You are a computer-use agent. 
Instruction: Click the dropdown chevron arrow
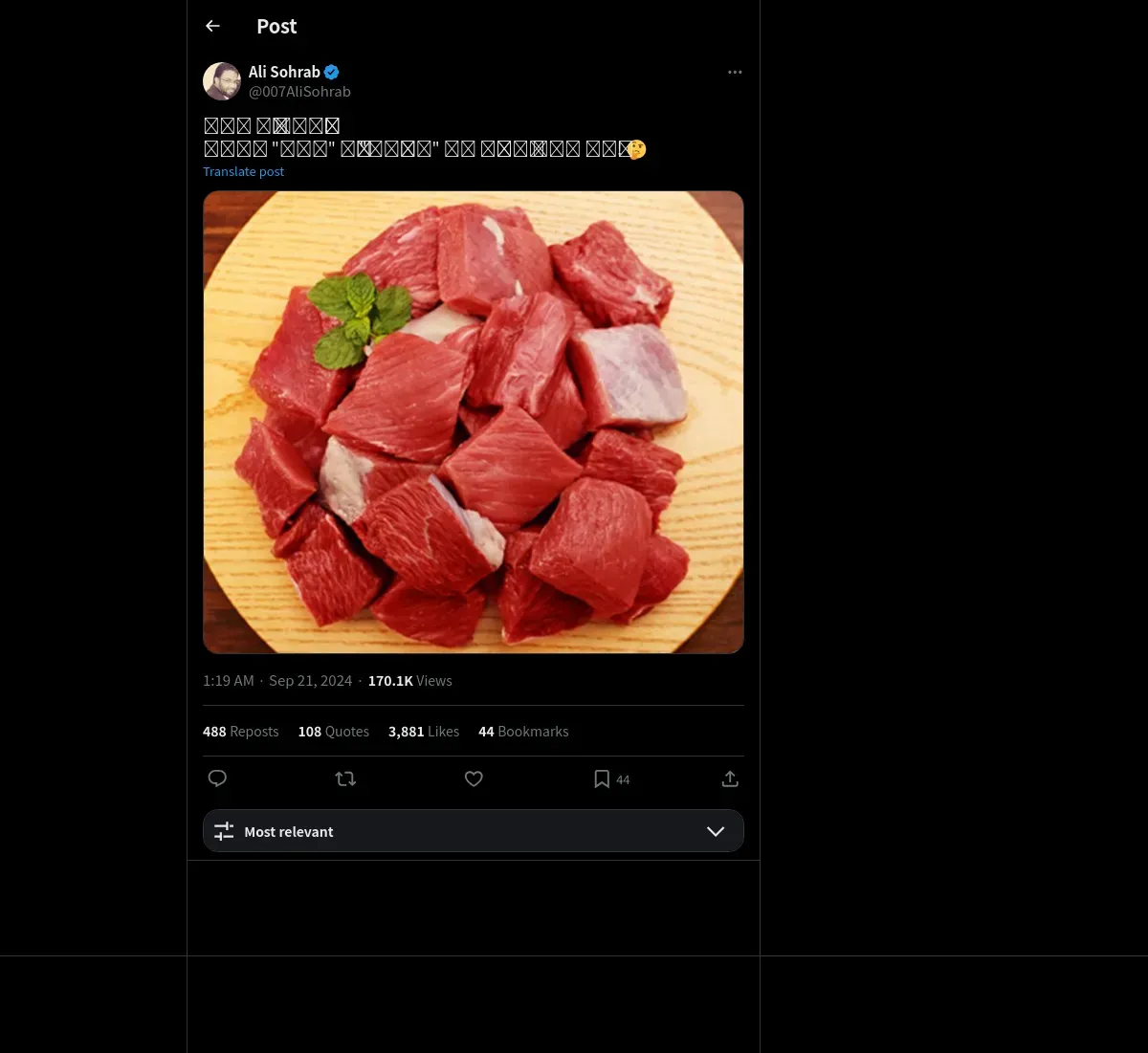[x=716, y=831]
